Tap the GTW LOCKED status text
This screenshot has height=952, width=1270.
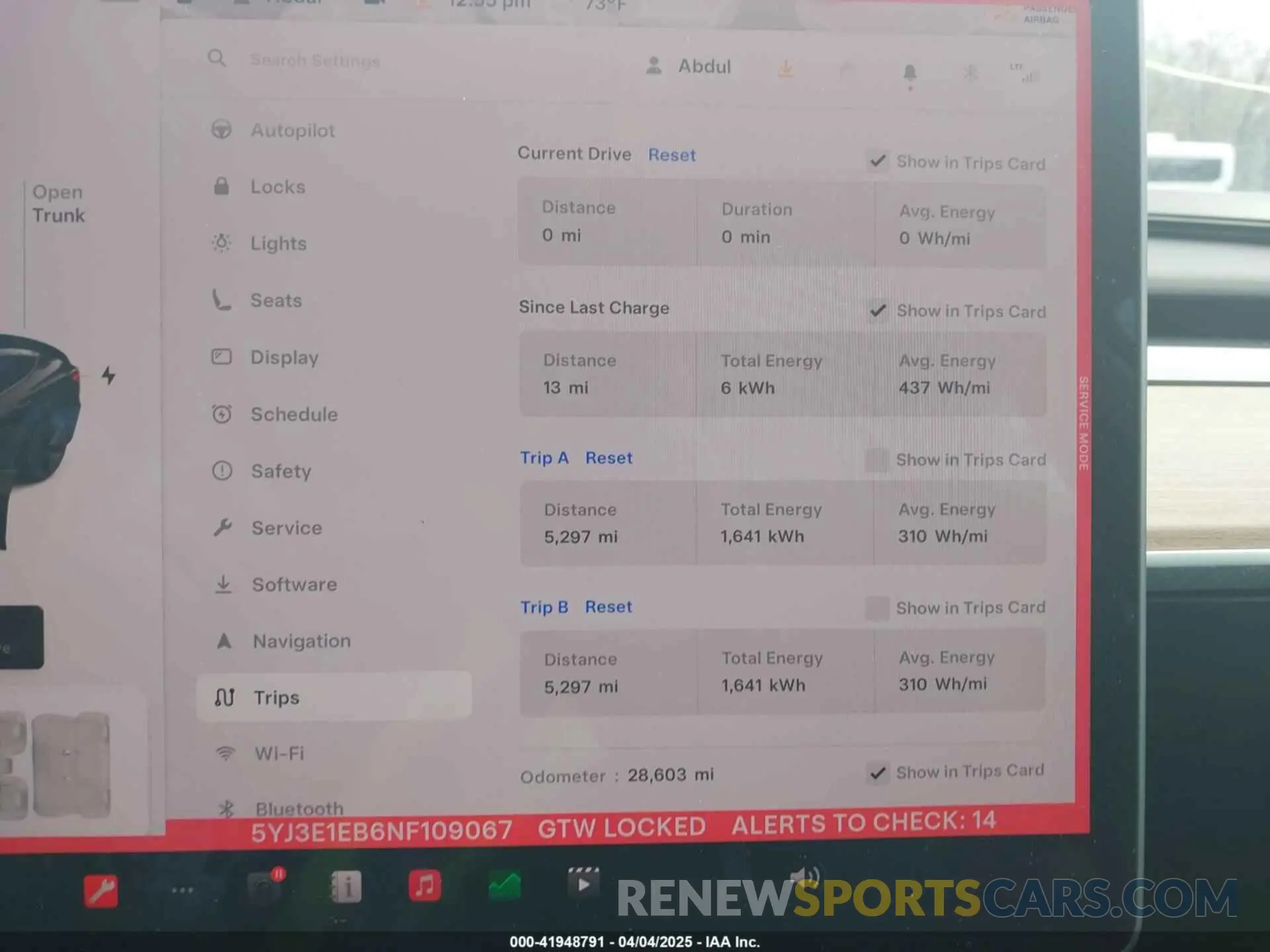[x=622, y=827]
